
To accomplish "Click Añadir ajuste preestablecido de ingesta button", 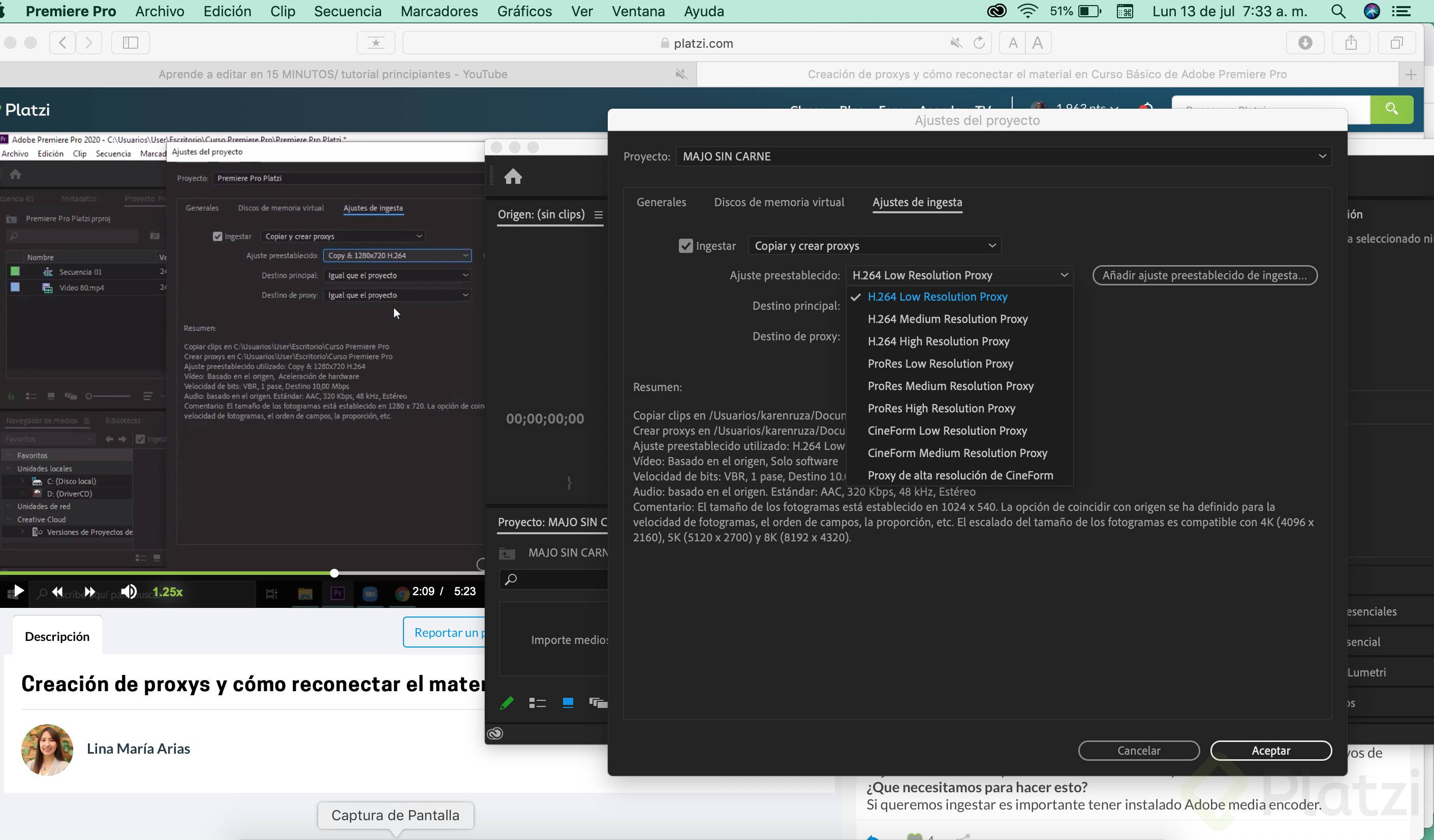I will [x=1205, y=275].
